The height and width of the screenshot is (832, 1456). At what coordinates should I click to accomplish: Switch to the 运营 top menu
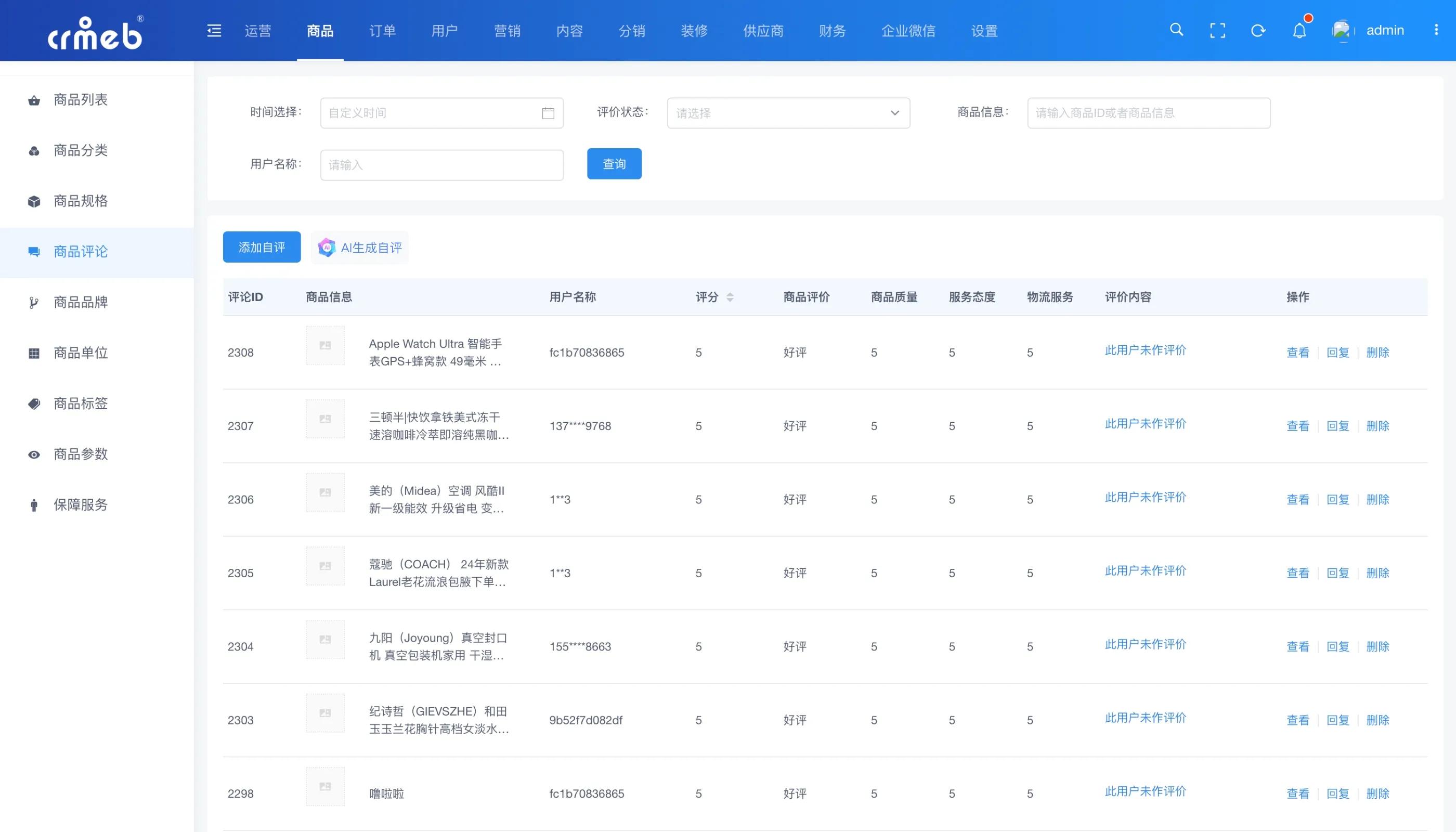[258, 31]
